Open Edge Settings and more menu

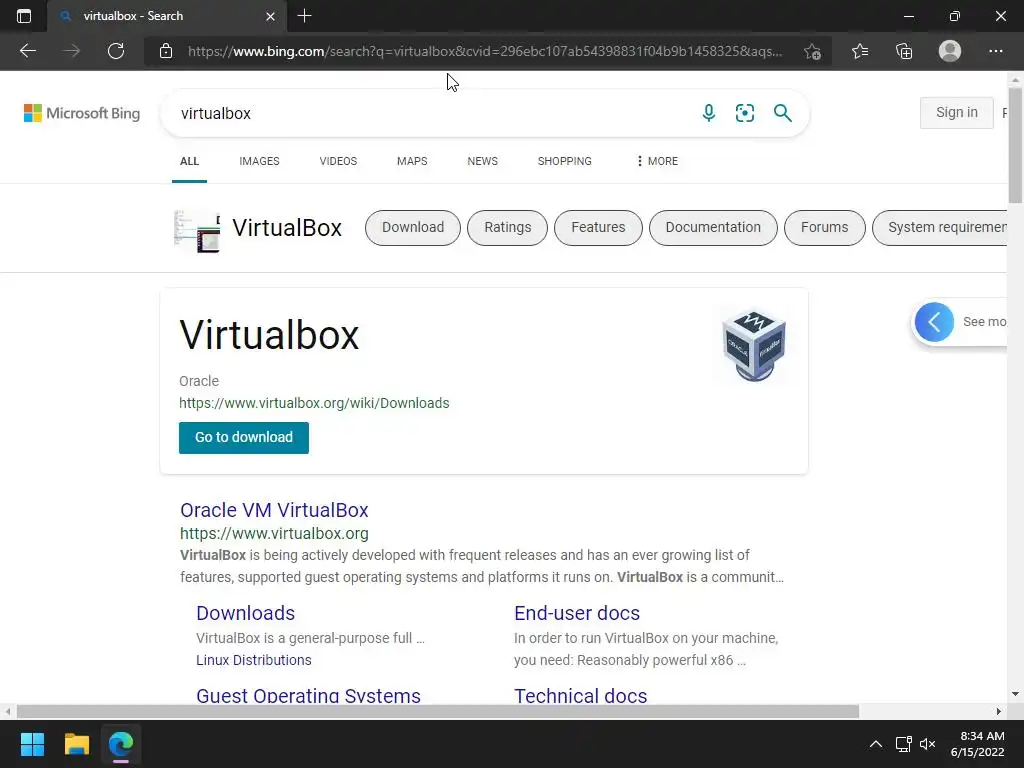click(995, 51)
